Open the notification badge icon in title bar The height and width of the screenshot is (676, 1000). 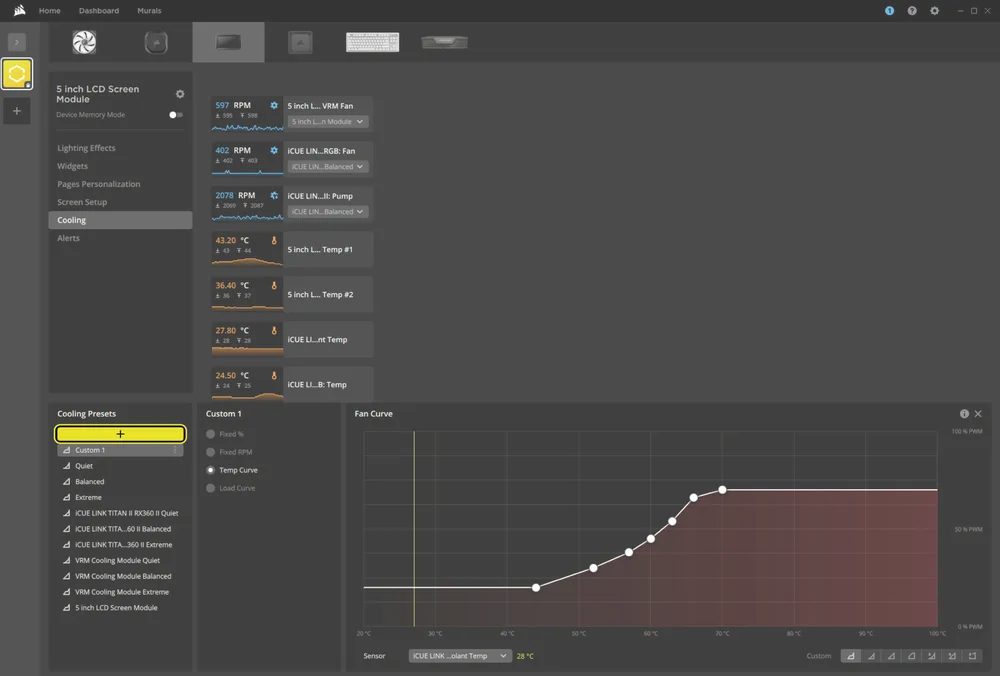click(x=889, y=11)
